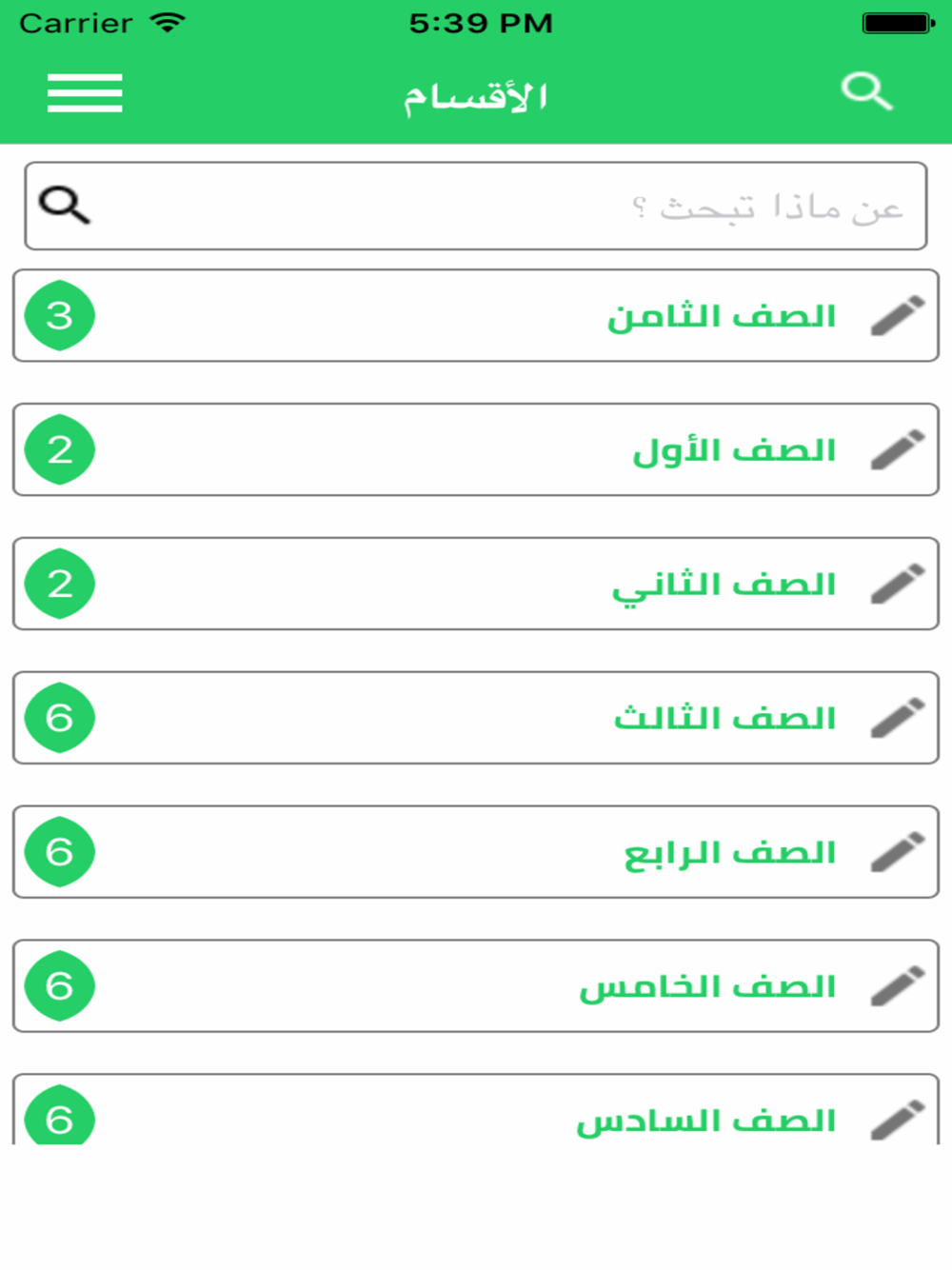Edit pencil icon for الصف السادس
The height and width of the screenshot is (1270, 952).
[x=898, y=1121]
